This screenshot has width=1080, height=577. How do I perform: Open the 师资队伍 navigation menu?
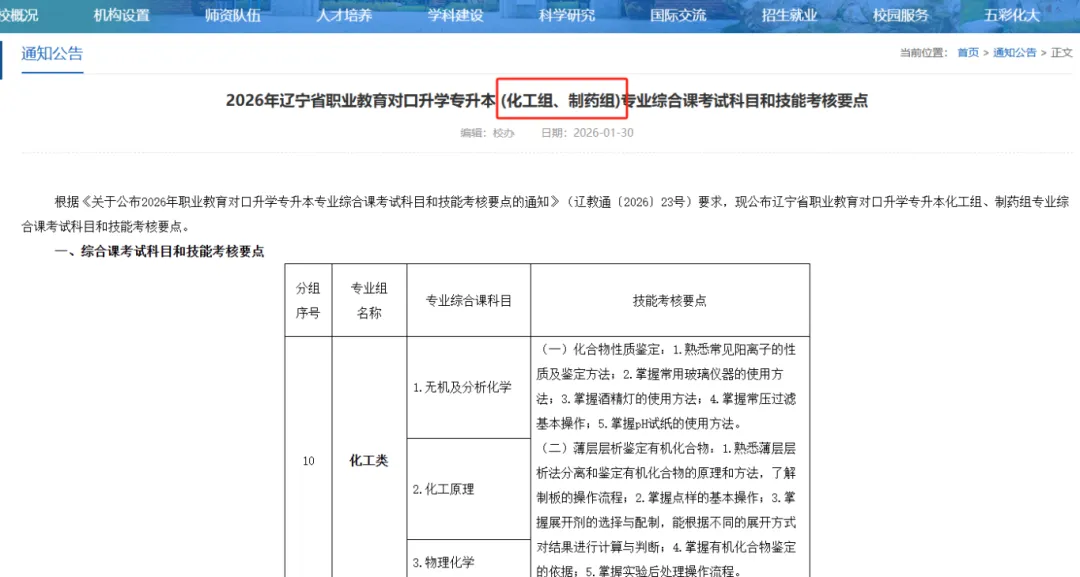(233, 15)
